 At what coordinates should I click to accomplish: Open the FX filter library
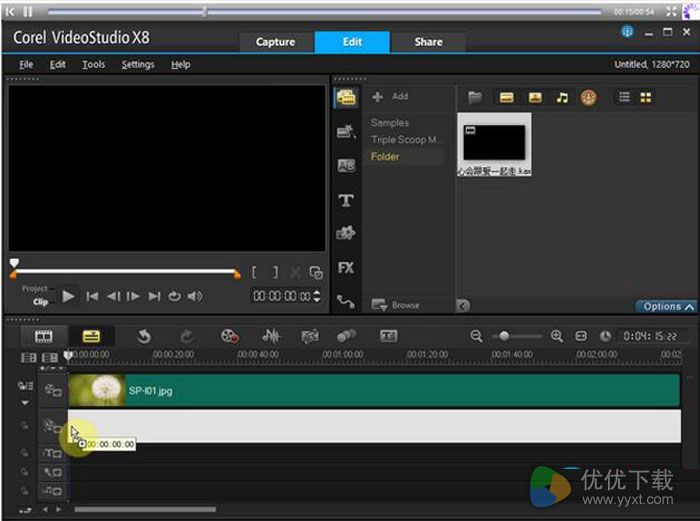tap(346, 267)
